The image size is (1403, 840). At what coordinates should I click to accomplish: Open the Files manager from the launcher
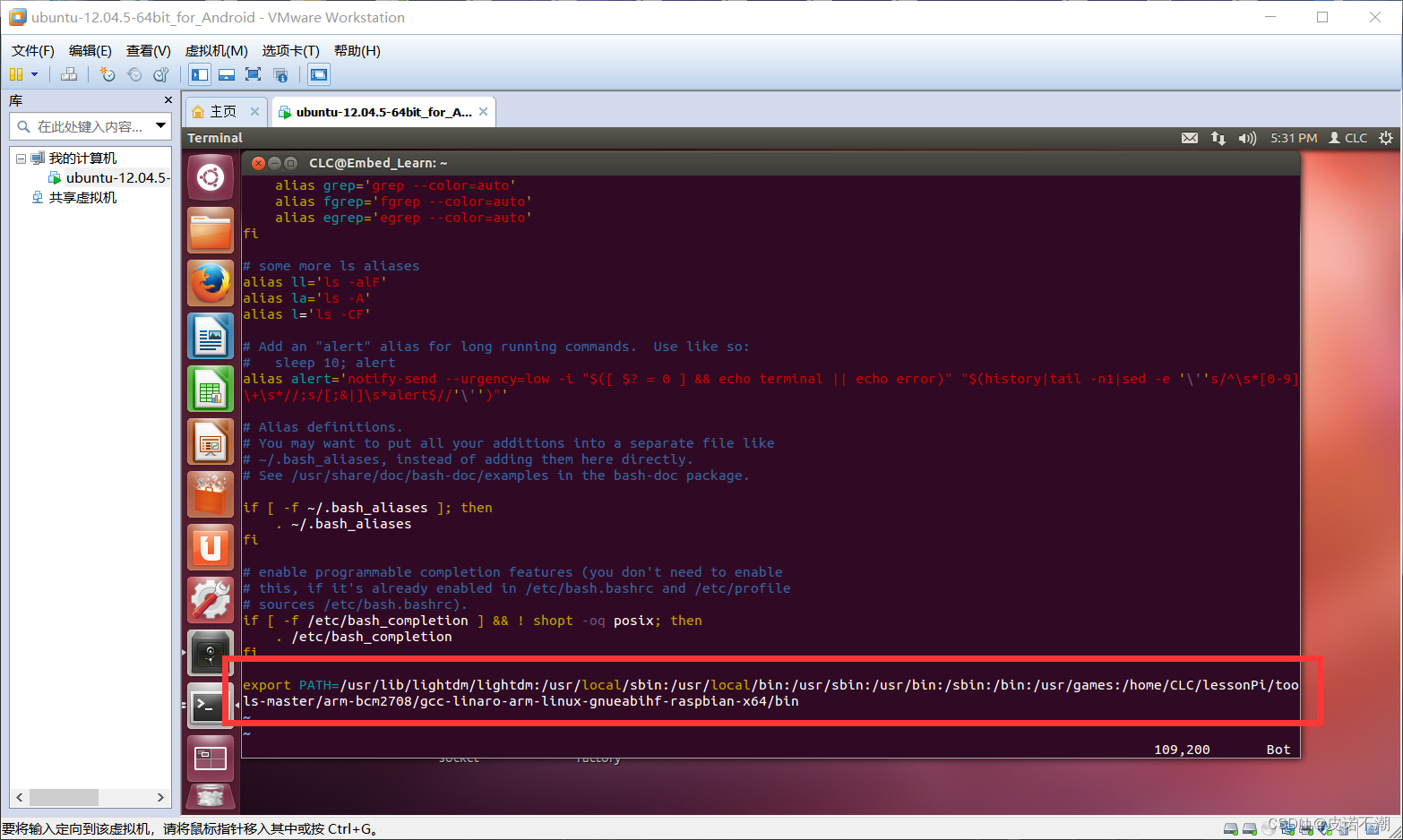coord(211,230)
